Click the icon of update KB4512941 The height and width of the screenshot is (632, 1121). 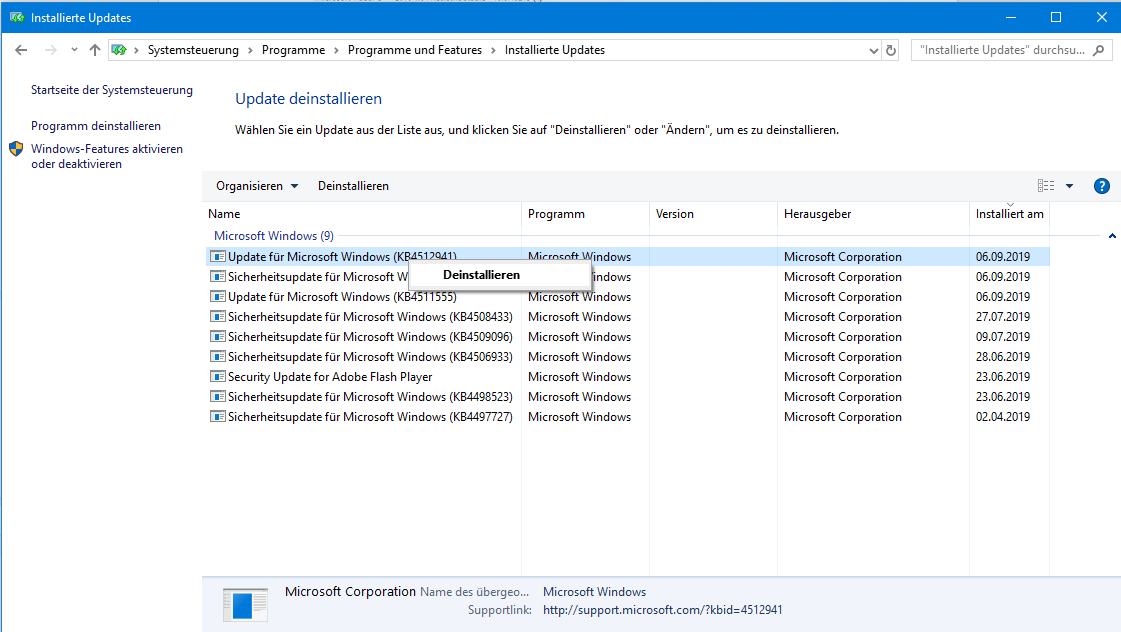(x=217, y=256)
